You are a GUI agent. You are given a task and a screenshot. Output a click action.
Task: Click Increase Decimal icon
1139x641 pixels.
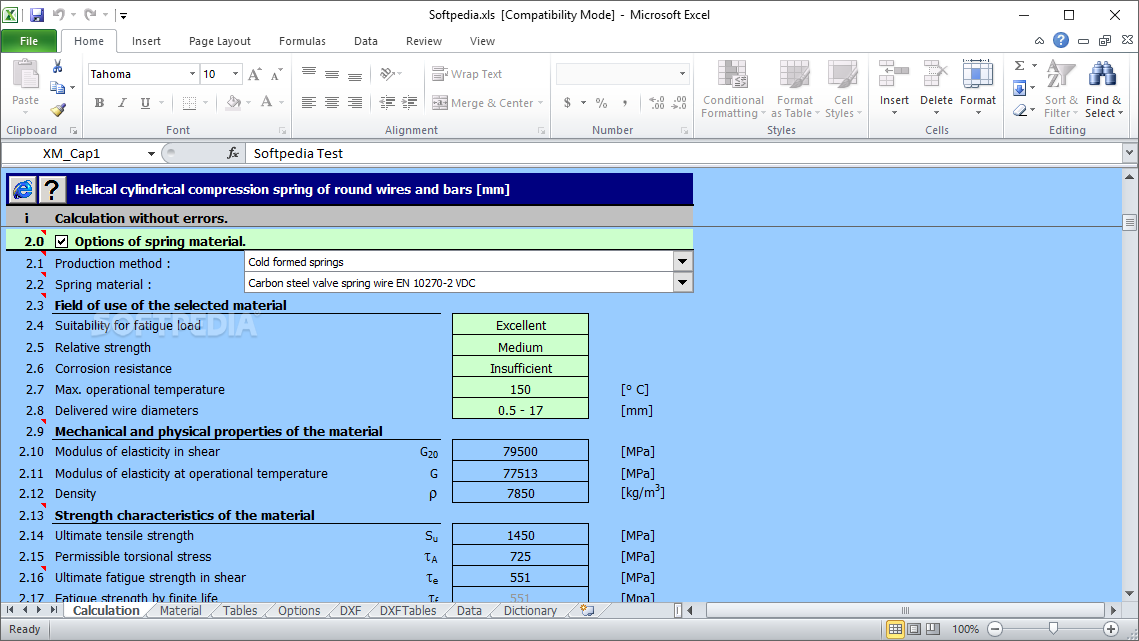657,103
